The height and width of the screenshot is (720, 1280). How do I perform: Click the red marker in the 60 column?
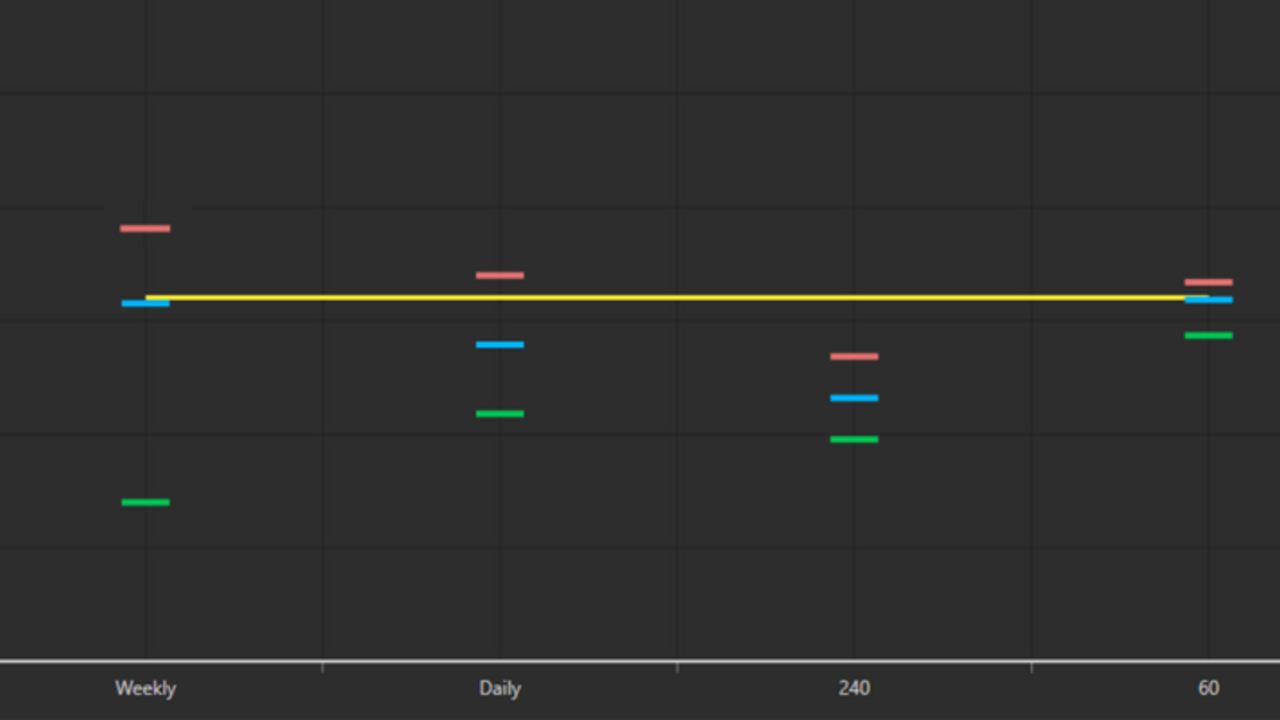pos(1208,282)
